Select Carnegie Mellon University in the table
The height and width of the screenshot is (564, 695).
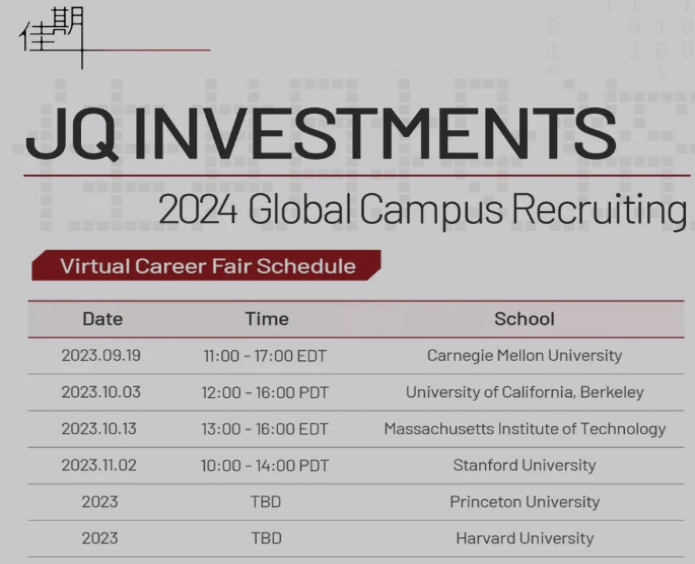coord(524,356)
